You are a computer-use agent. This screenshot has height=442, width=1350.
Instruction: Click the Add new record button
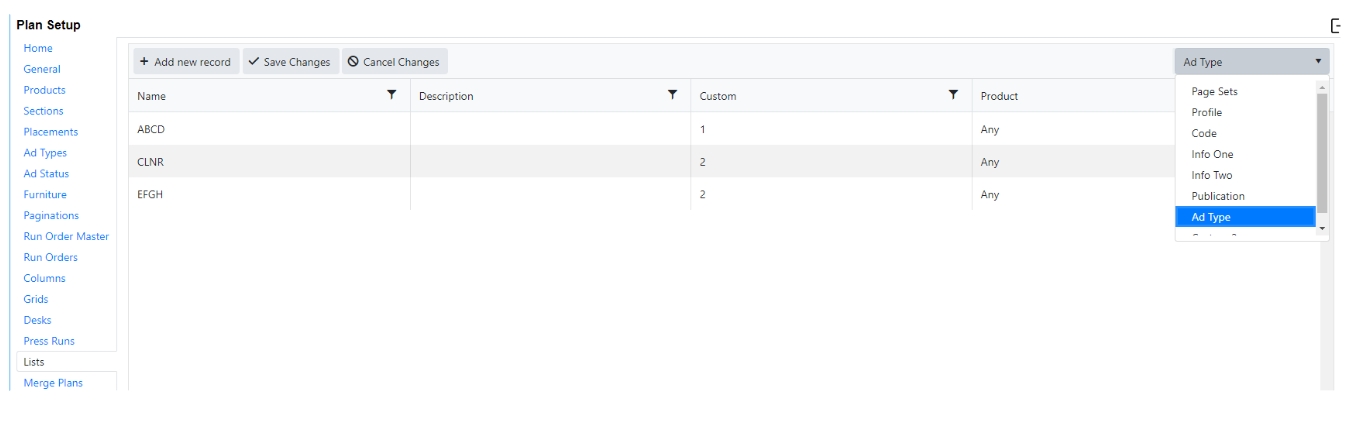point(186,62)
